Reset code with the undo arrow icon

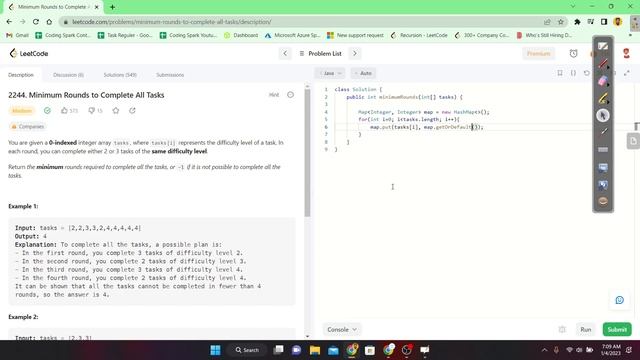click(x=587, y=73)
